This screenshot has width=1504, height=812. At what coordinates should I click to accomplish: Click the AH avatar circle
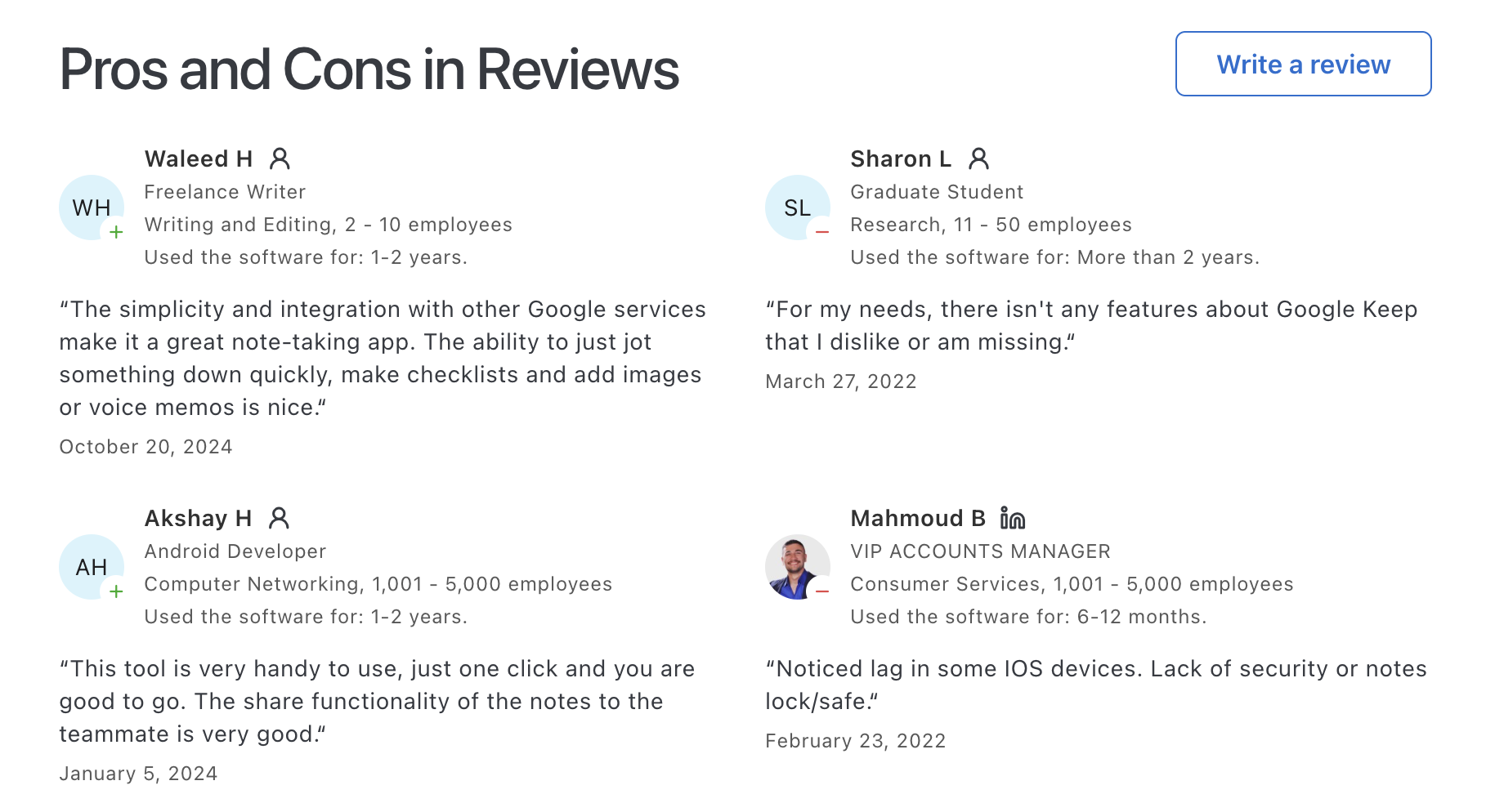pyautogui.click(x=91, y=567)
